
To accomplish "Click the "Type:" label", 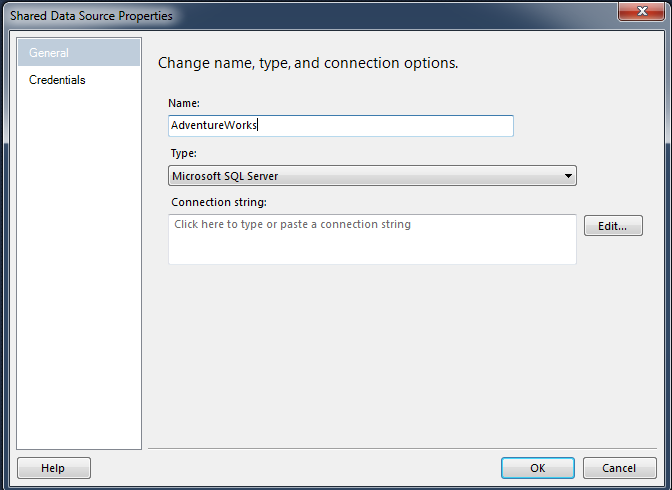I will coord(184,153).
